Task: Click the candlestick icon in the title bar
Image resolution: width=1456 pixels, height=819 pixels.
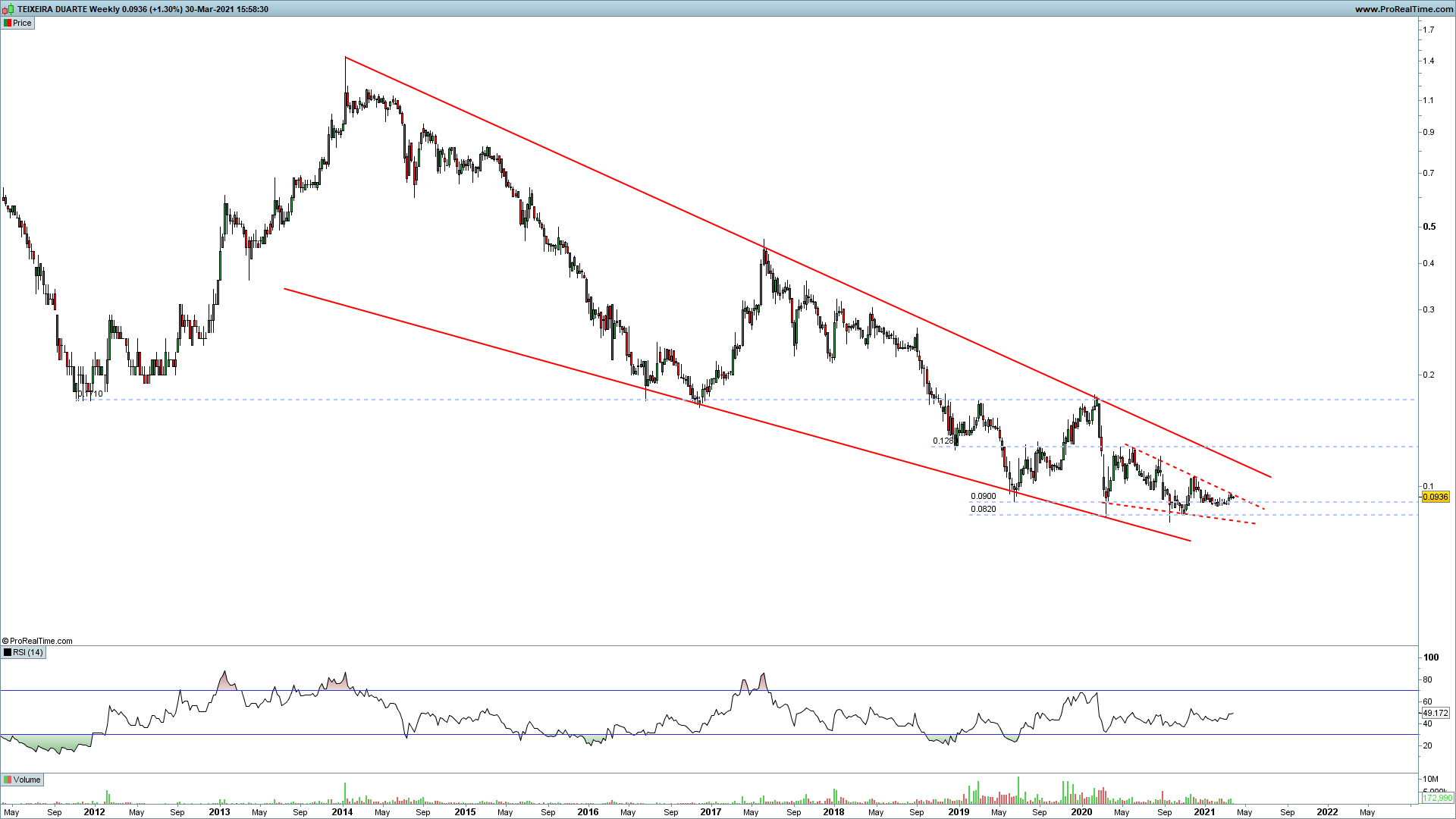Action: [8, 9]
